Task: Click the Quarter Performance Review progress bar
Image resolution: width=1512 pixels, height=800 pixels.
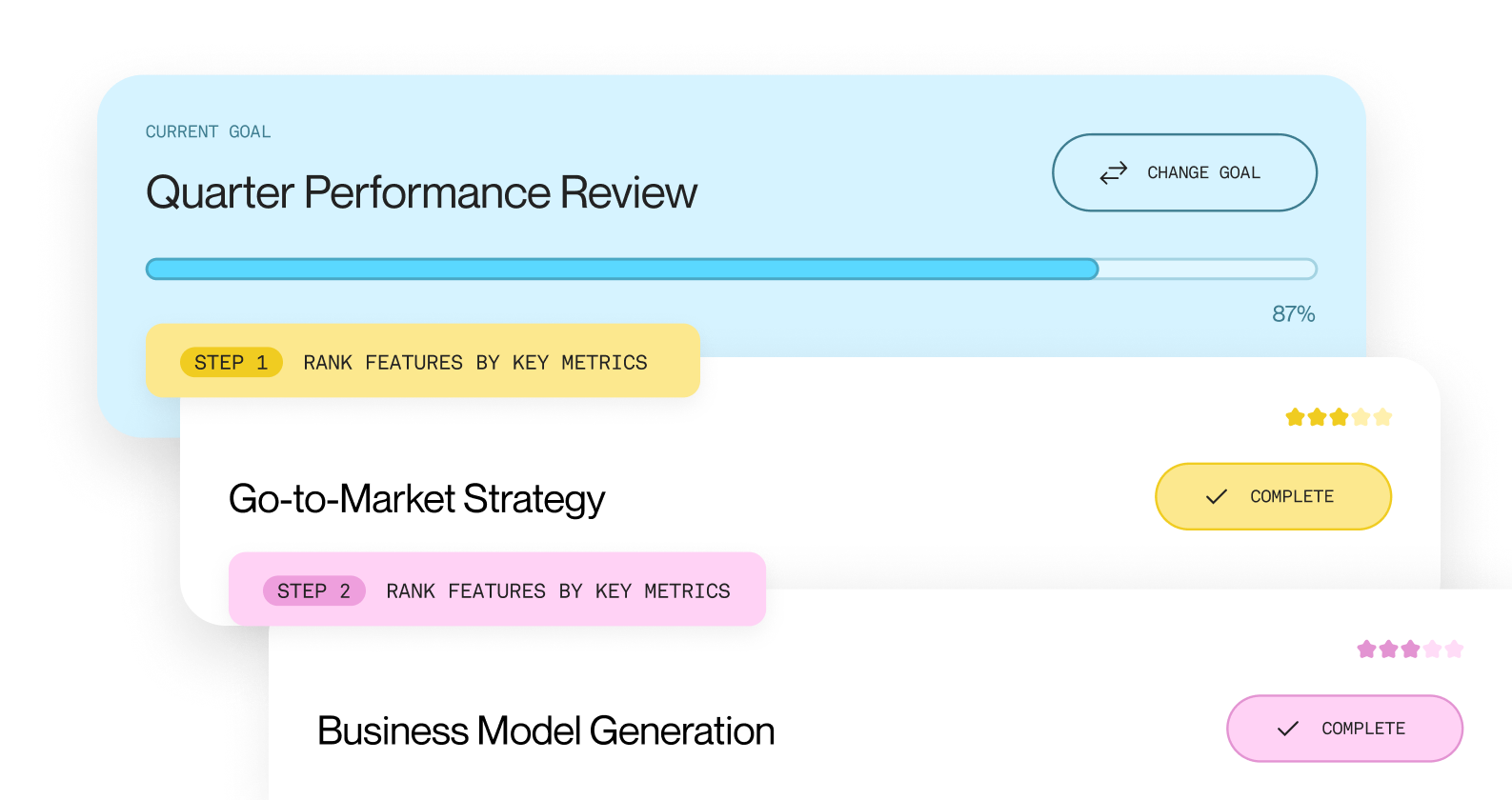Action: [x=731, y=269]
